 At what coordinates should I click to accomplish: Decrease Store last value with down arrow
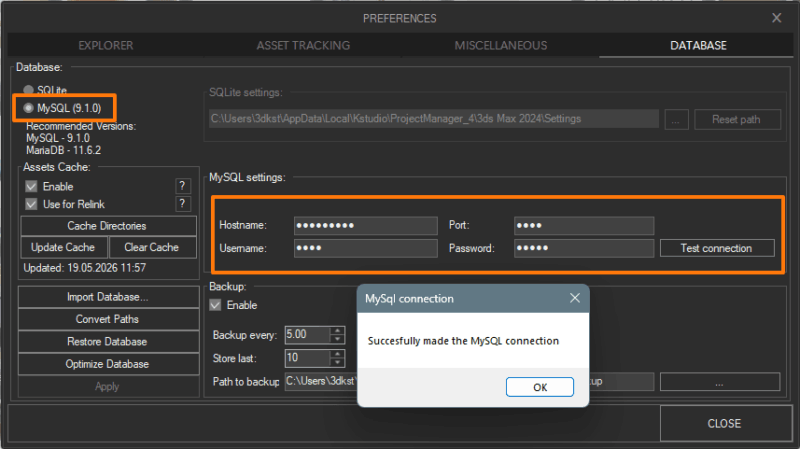(x=337, y=363)
